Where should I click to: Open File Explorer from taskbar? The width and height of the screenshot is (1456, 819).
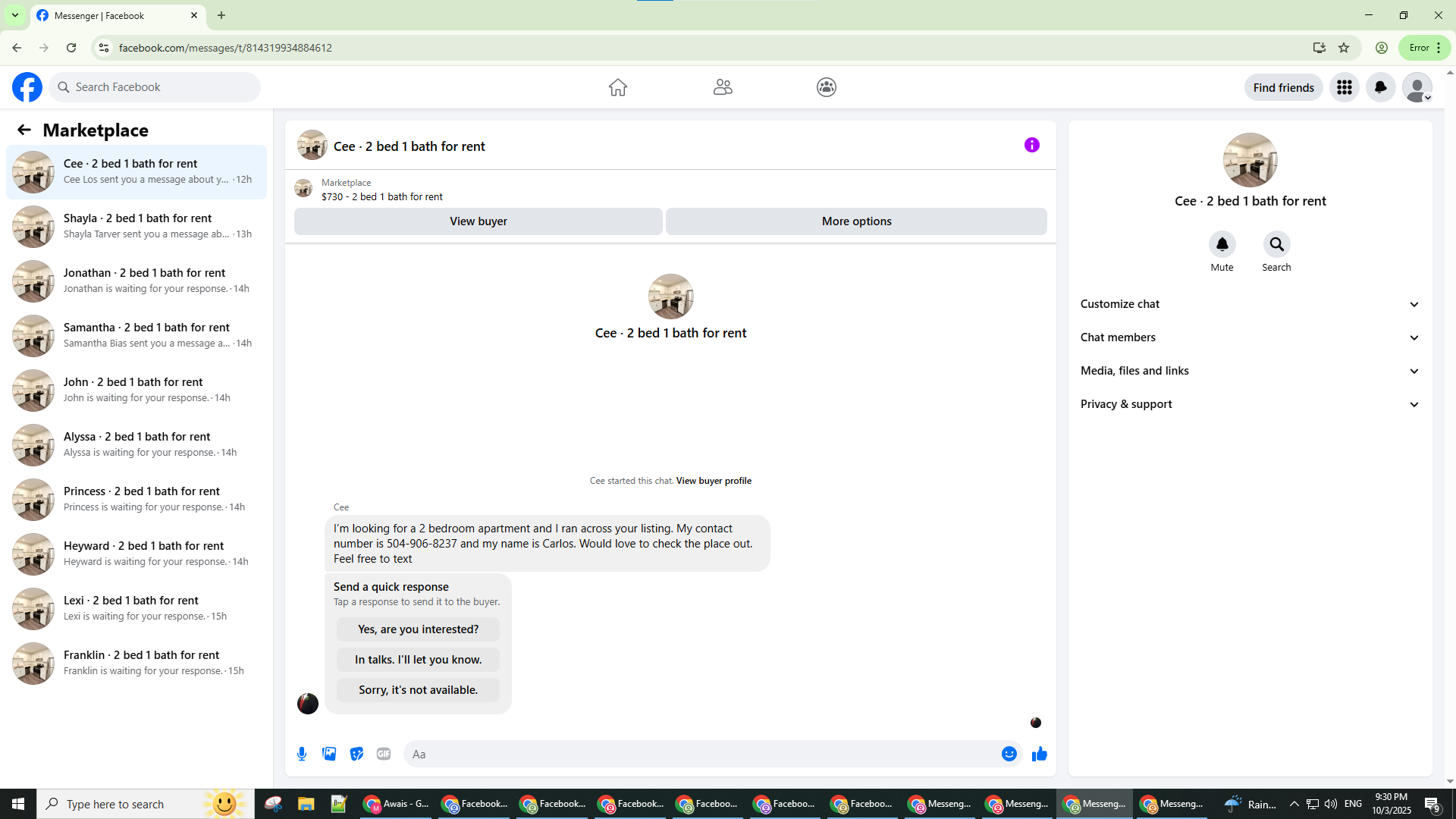306,804
